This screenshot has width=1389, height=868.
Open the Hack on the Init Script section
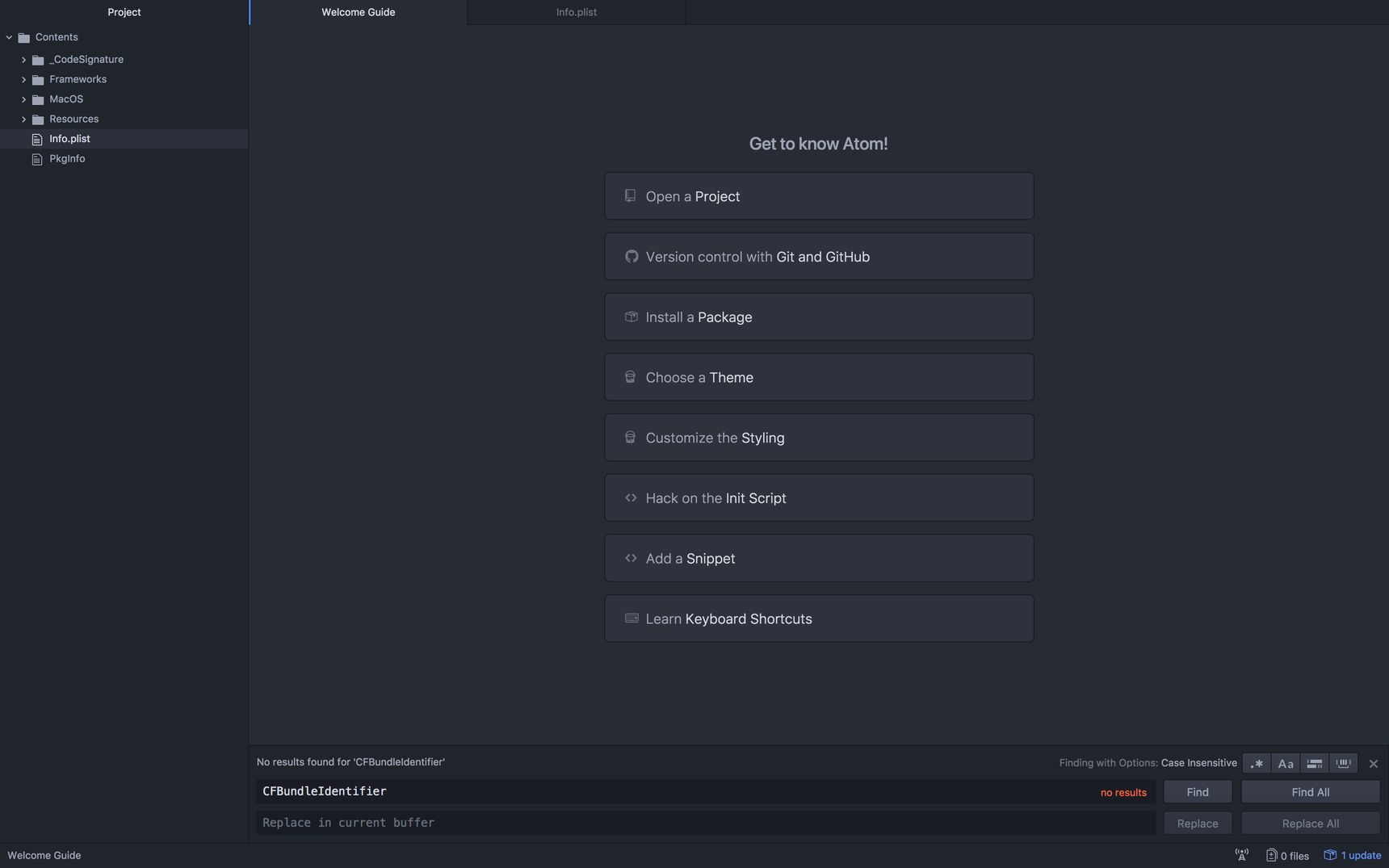[x=819, y=498]
